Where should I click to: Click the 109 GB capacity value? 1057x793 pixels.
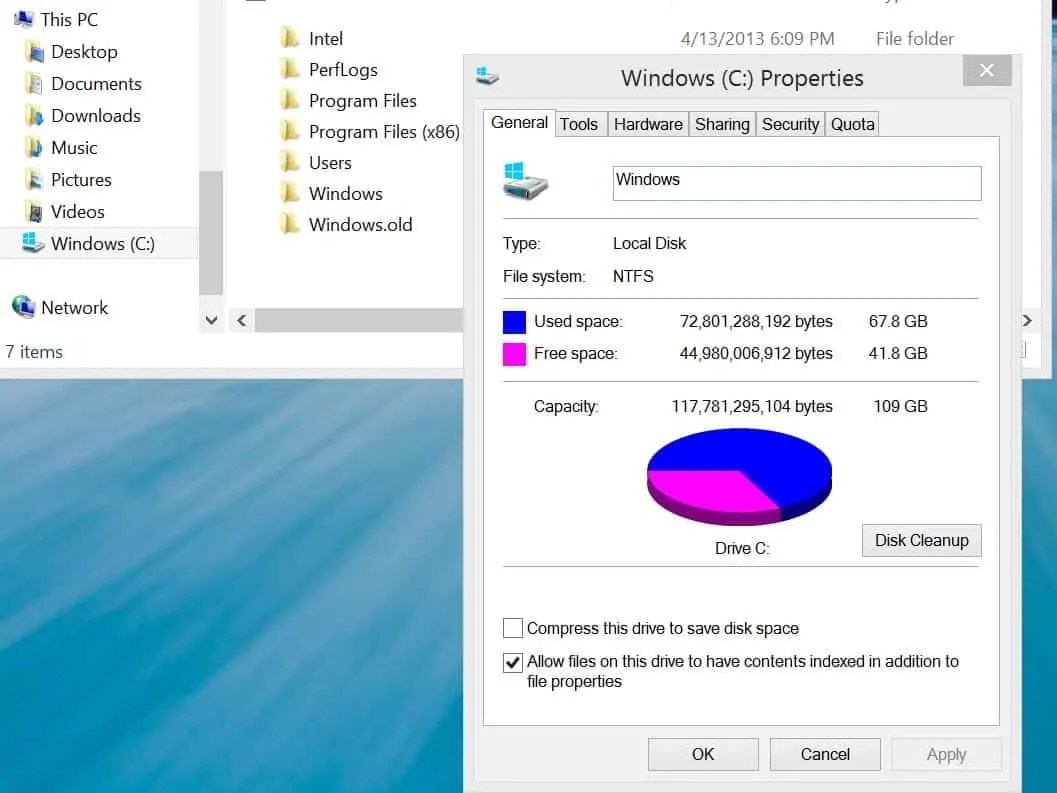[x=901, y=407]
